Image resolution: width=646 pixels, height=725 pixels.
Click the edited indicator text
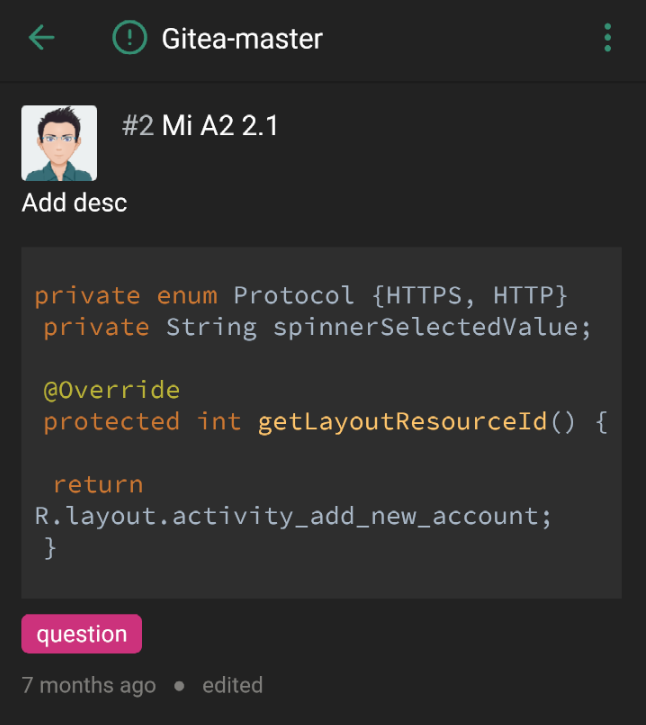233,685
